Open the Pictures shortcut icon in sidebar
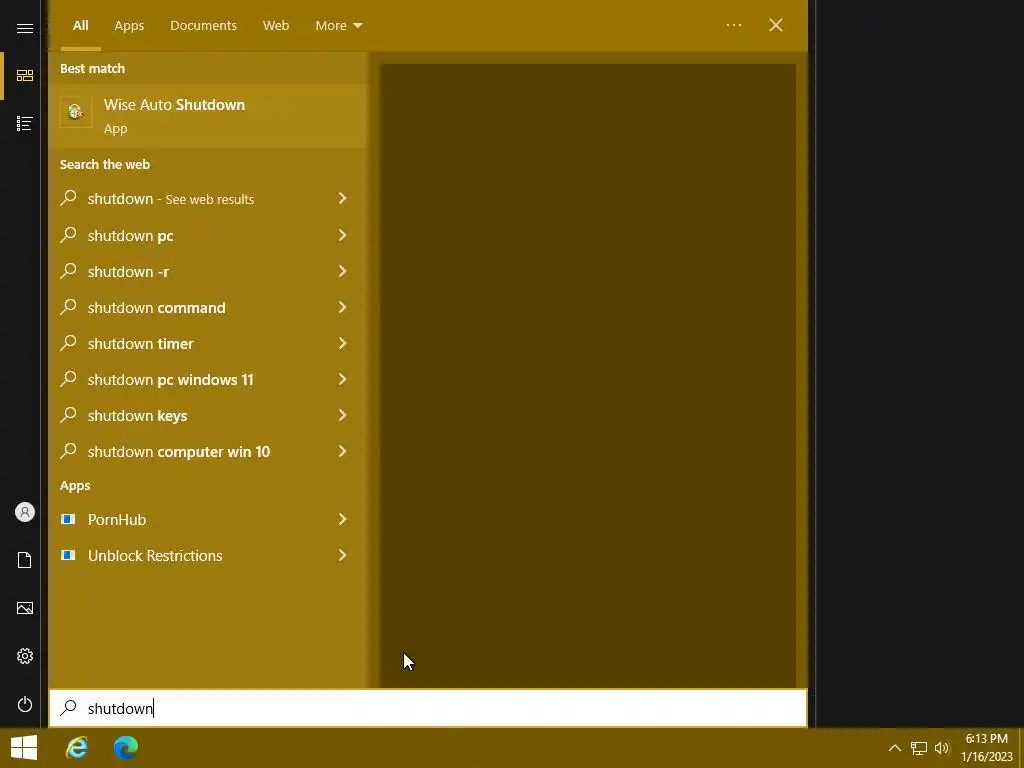The image size is (1024, 768). (x=25, y=608)
